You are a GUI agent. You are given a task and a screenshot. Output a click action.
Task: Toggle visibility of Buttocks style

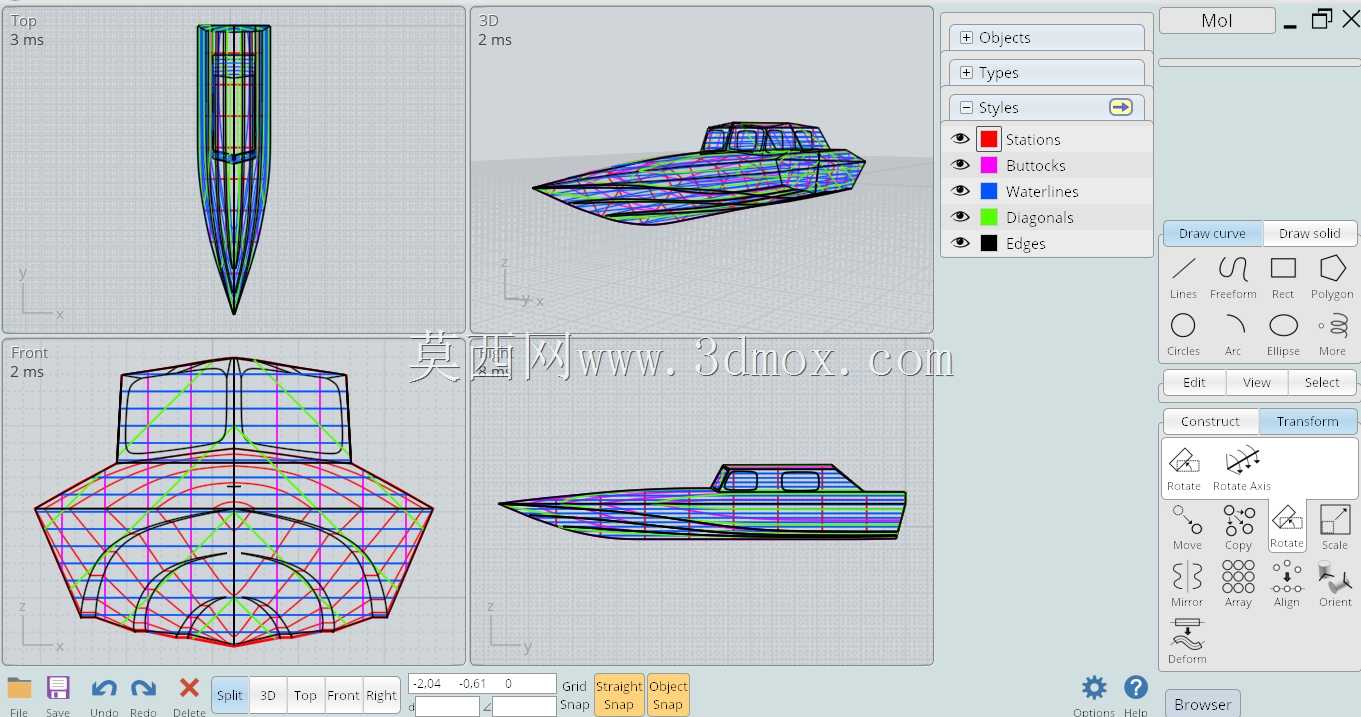pos(961,165)
